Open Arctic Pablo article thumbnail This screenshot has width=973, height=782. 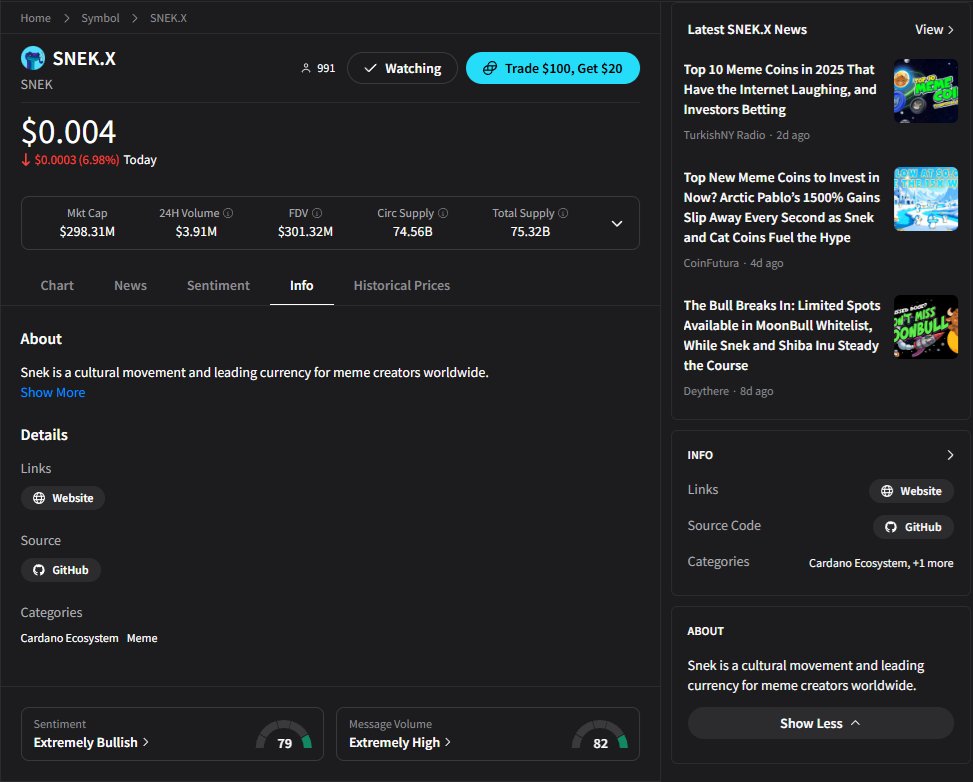point(926,199)
